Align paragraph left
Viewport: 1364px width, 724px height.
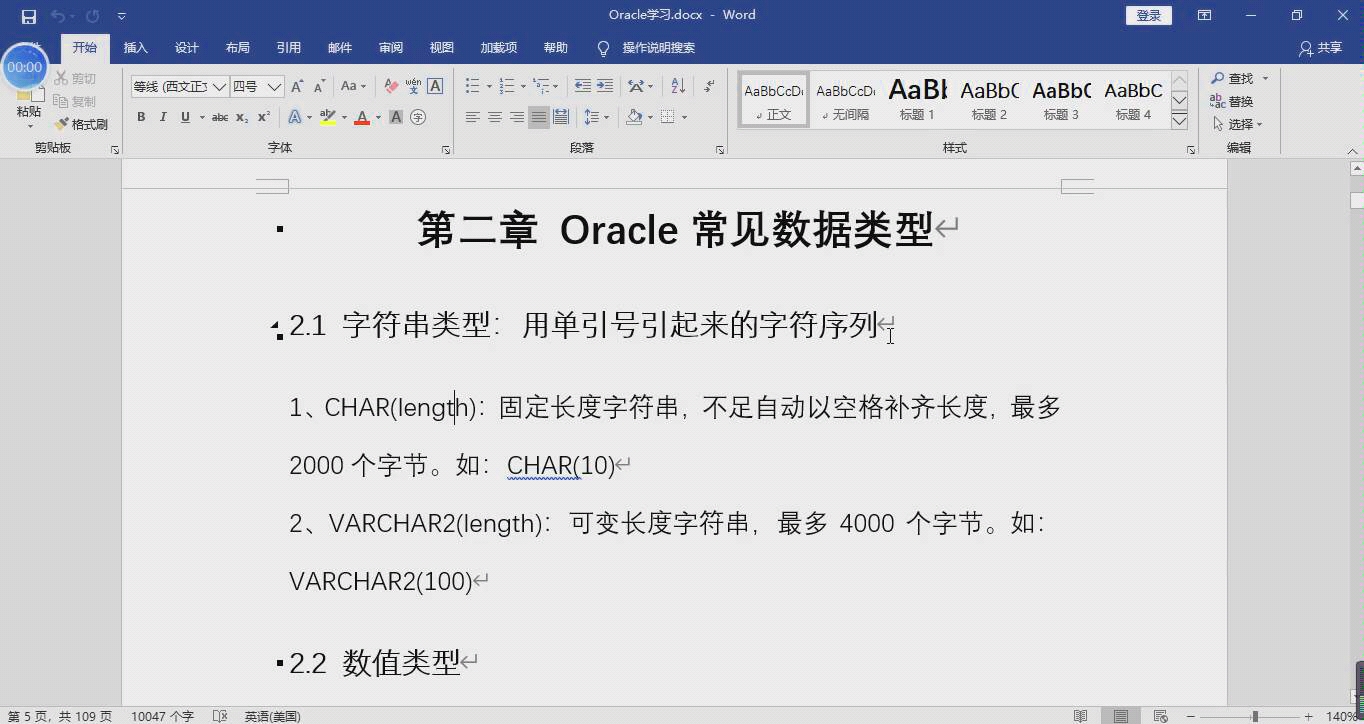pyautogui.click(x=473, y=117)
